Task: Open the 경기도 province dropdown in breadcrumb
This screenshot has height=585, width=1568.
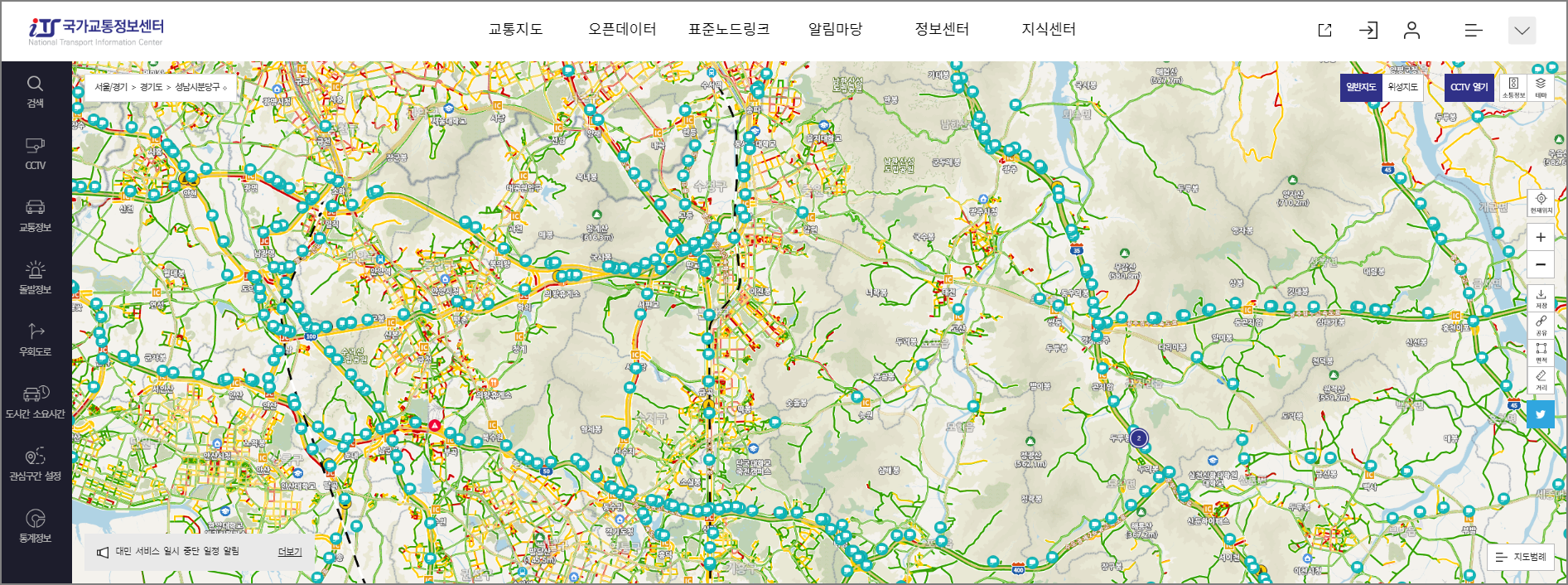Action: pos(151,87)
